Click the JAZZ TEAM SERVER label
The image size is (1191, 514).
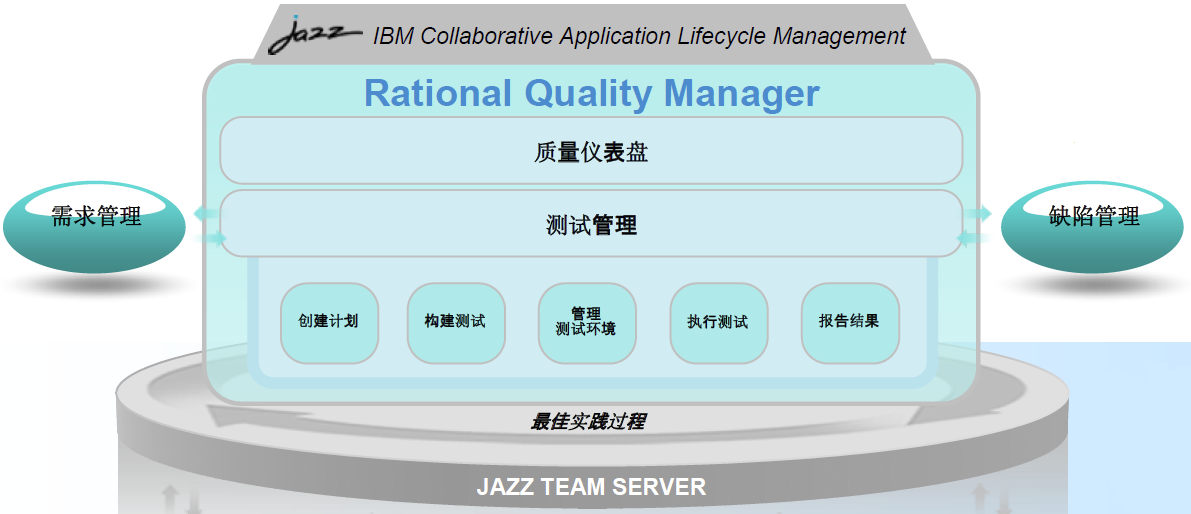(591, 487)
